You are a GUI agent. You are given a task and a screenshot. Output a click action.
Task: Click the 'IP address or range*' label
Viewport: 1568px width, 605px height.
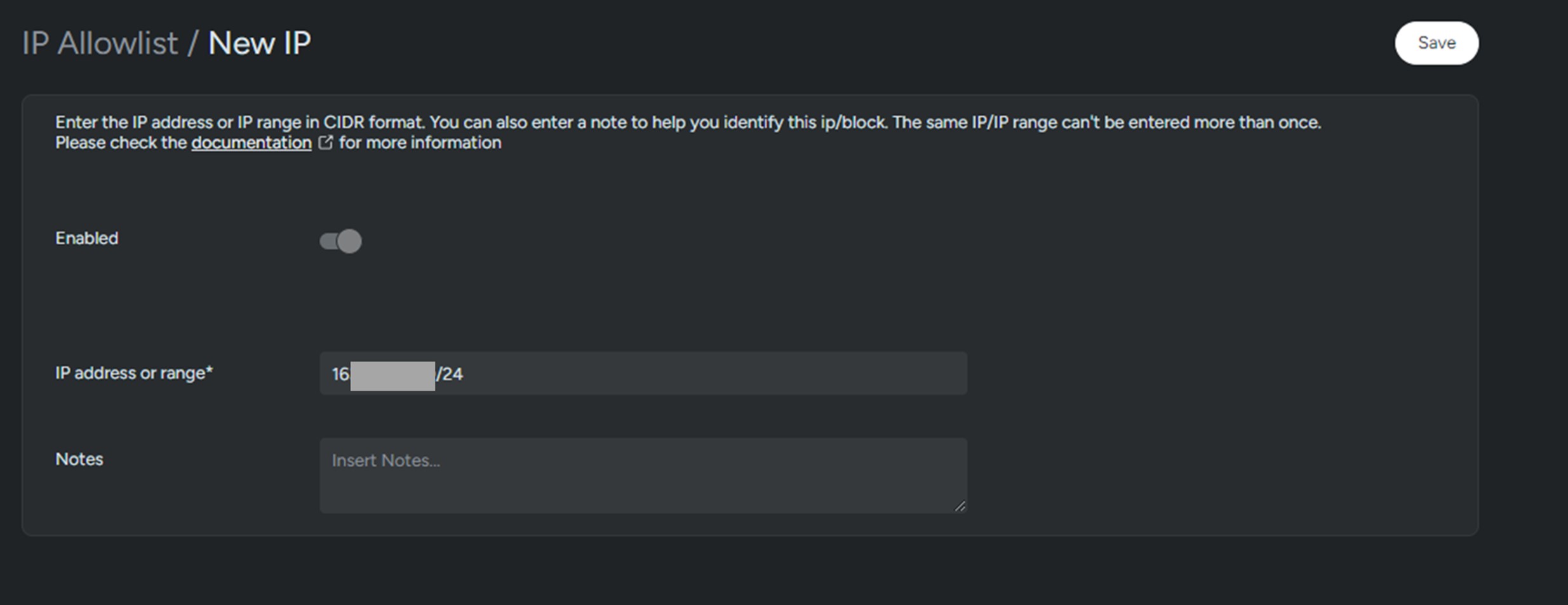tap(134, 373)
